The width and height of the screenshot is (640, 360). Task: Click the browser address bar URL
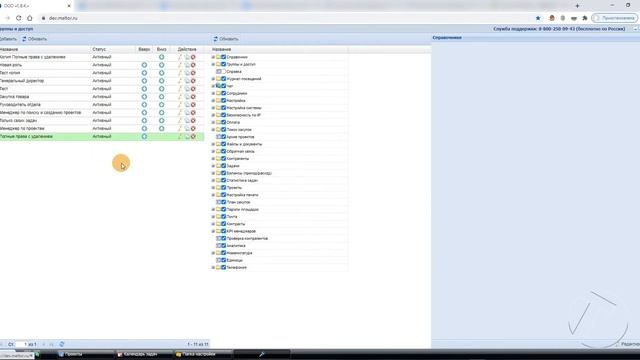tap(63, 18)
